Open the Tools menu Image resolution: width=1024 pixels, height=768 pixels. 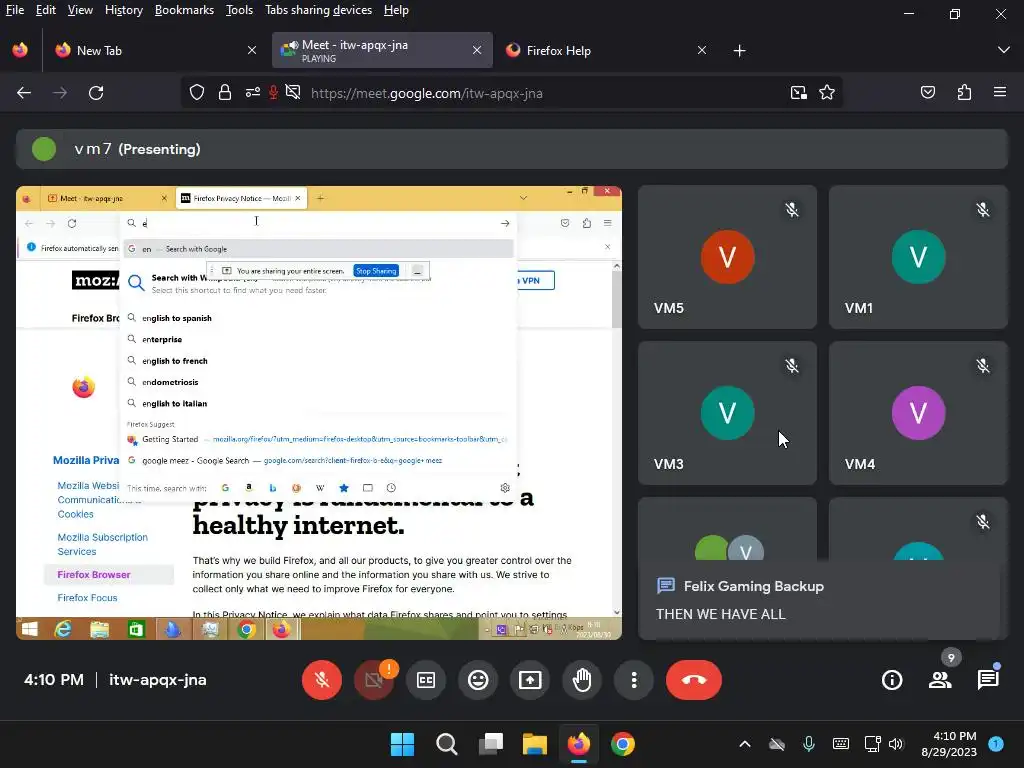239,10
